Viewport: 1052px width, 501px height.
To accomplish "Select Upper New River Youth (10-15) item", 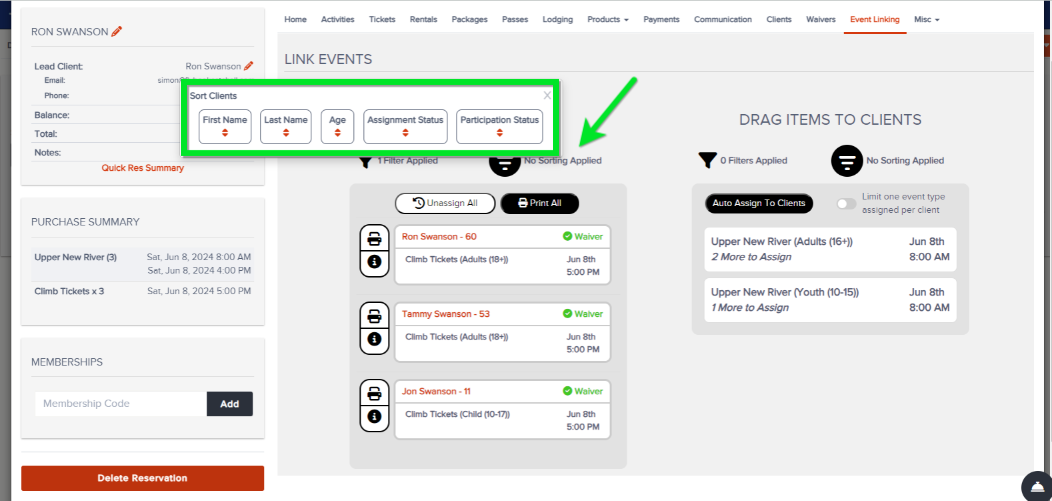I will pyautogui.click(x=830, y=300).
